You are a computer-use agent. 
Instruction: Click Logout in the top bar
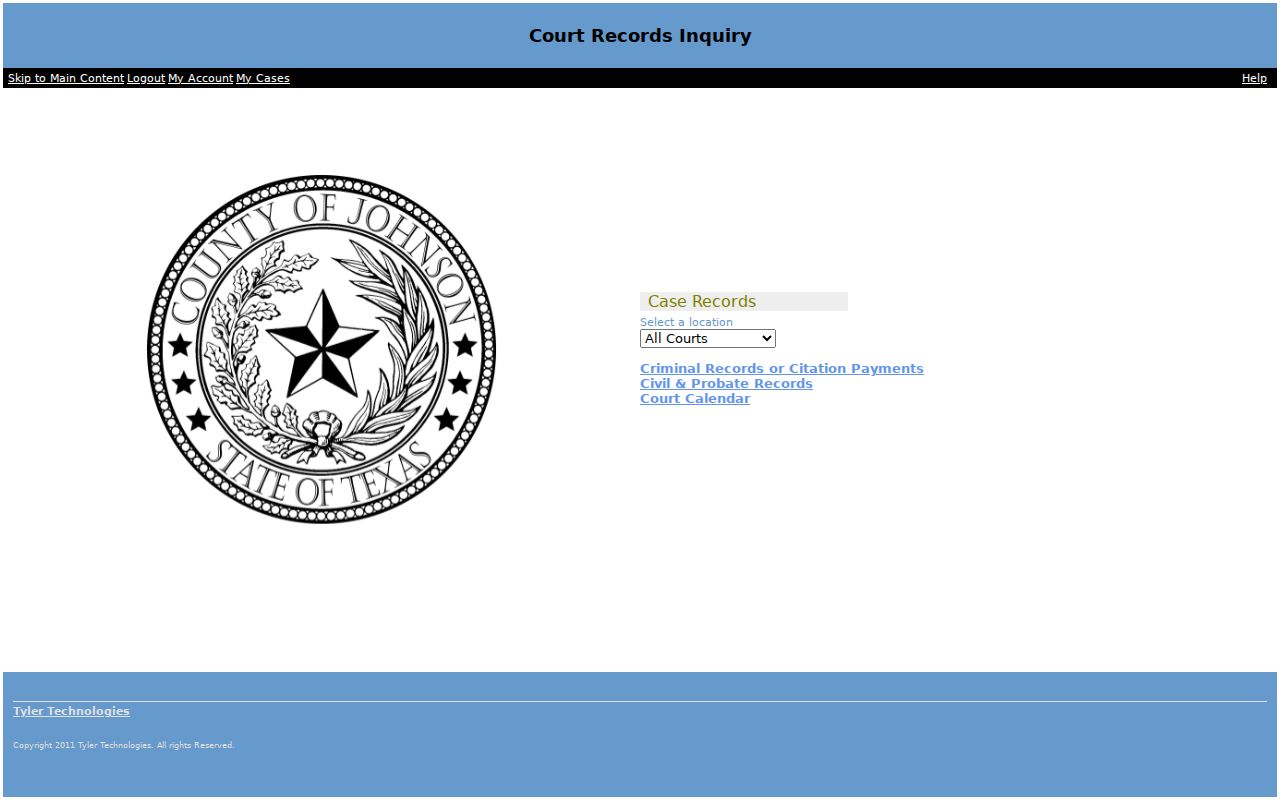pos(146,78)
